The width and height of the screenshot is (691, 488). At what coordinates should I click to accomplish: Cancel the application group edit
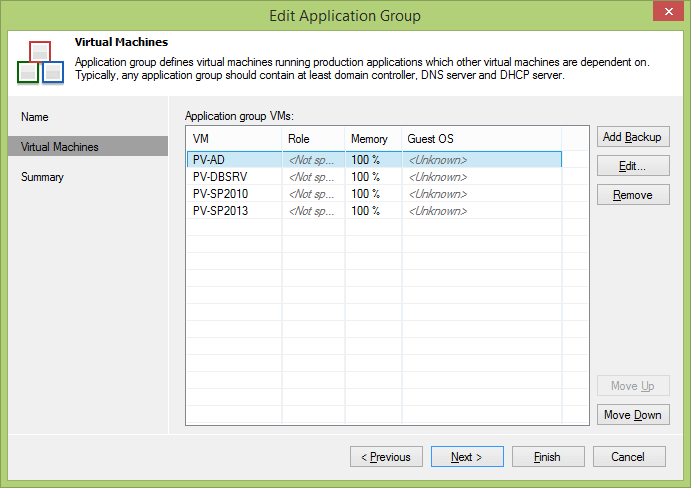[x=628, y=457]
